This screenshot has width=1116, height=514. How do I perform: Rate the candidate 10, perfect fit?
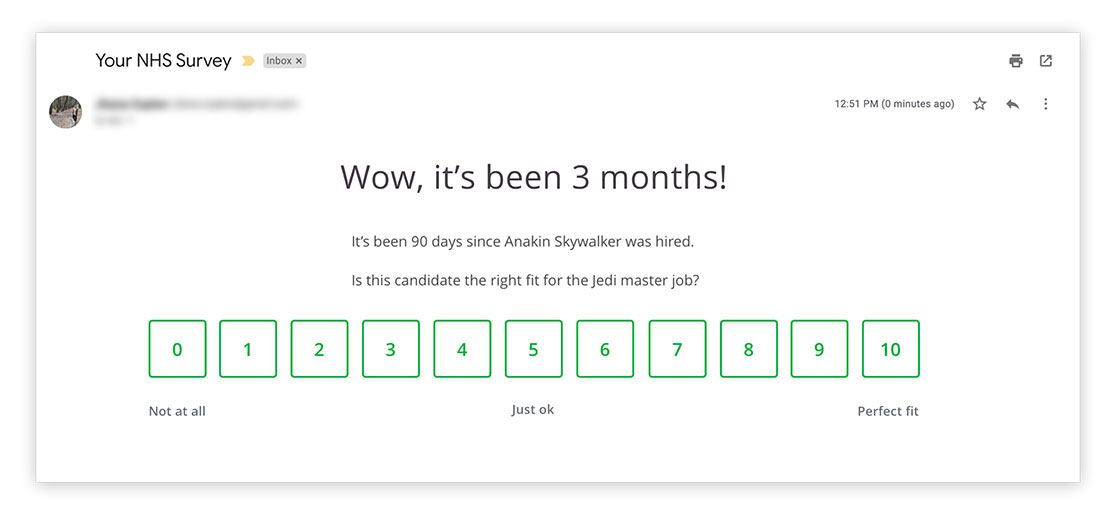890,349
